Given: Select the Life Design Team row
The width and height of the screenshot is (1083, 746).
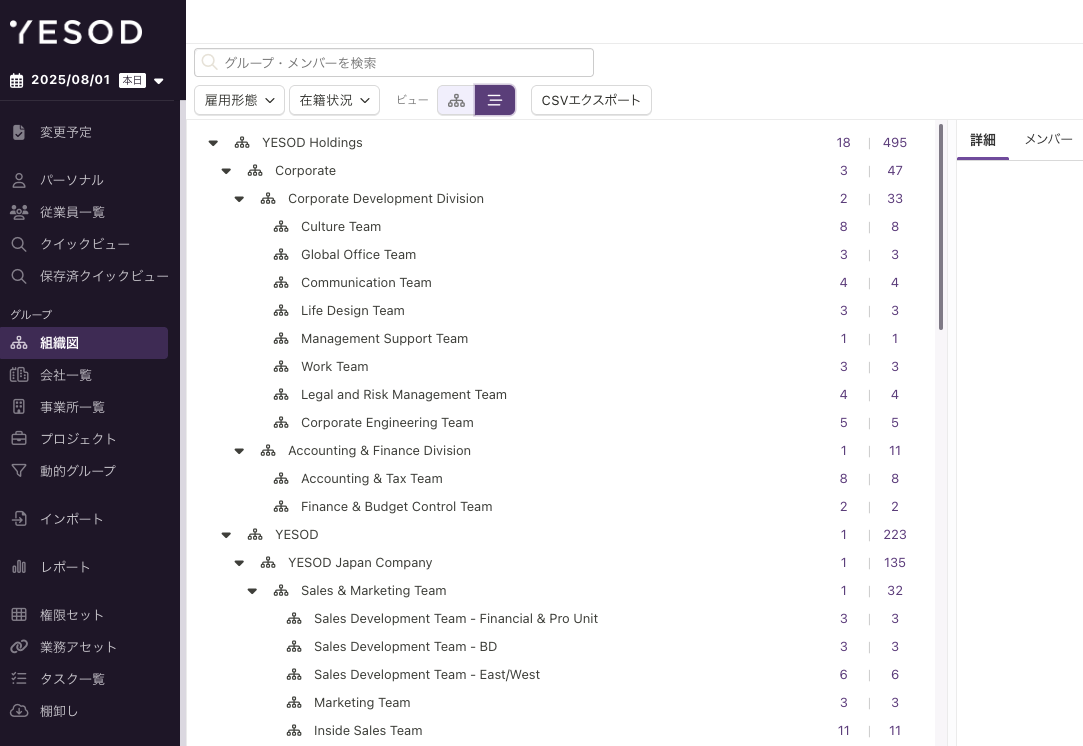Looking at the screenshot, I should pyautogui.click(x=561, y=311).
